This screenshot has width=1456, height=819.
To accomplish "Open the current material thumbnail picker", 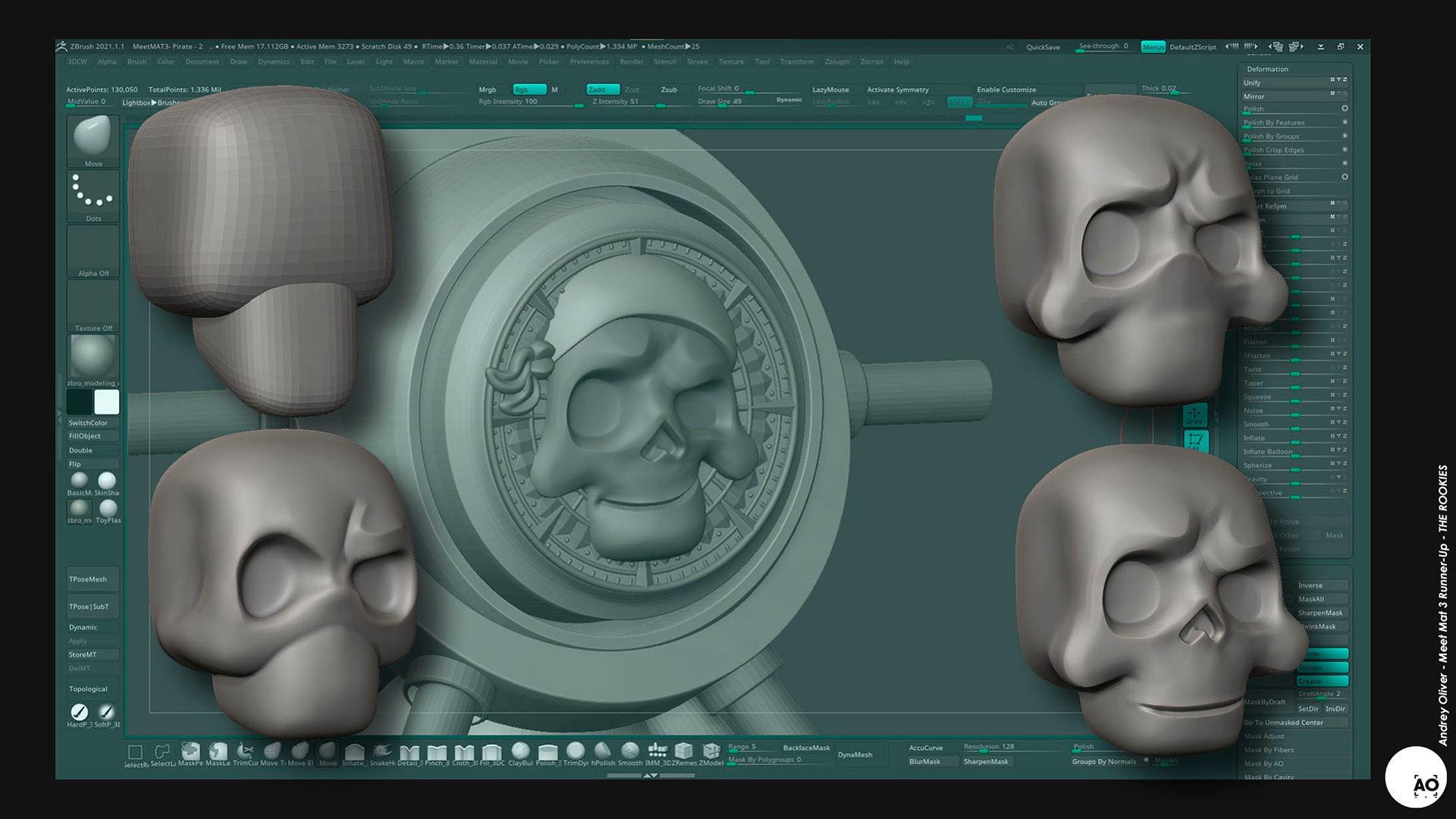I will pos(93,360).
